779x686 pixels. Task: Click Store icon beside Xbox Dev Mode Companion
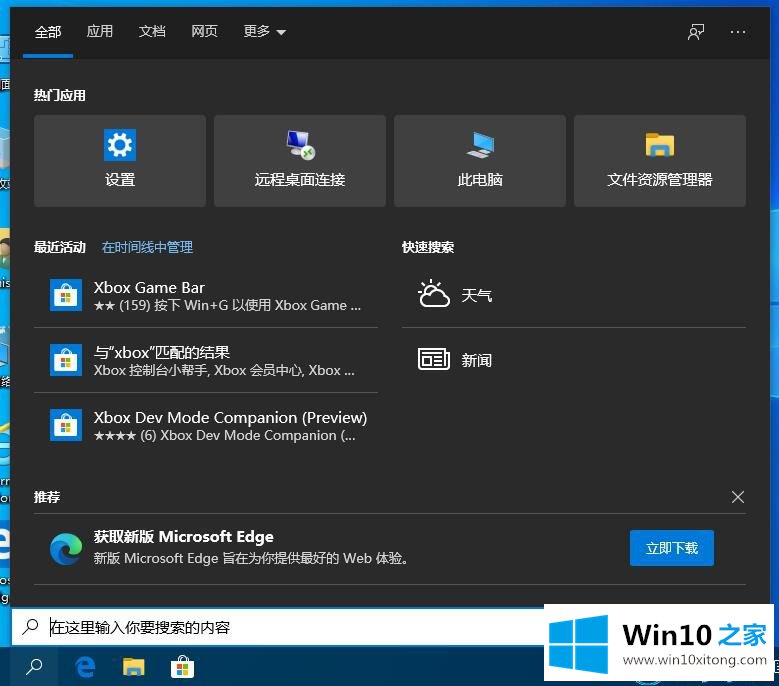(66, 425)
